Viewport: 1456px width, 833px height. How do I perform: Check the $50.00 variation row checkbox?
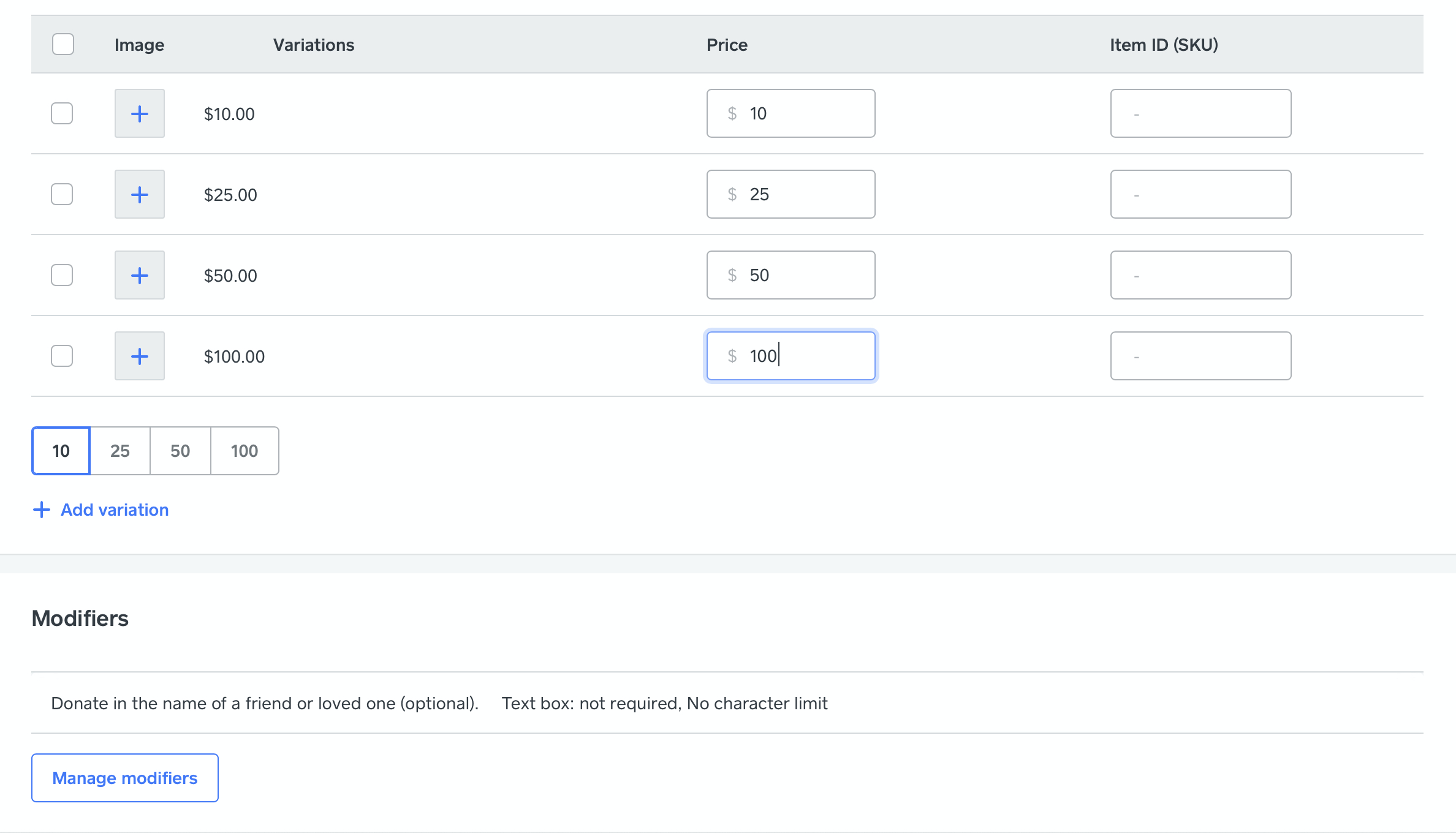click(62, 275)
